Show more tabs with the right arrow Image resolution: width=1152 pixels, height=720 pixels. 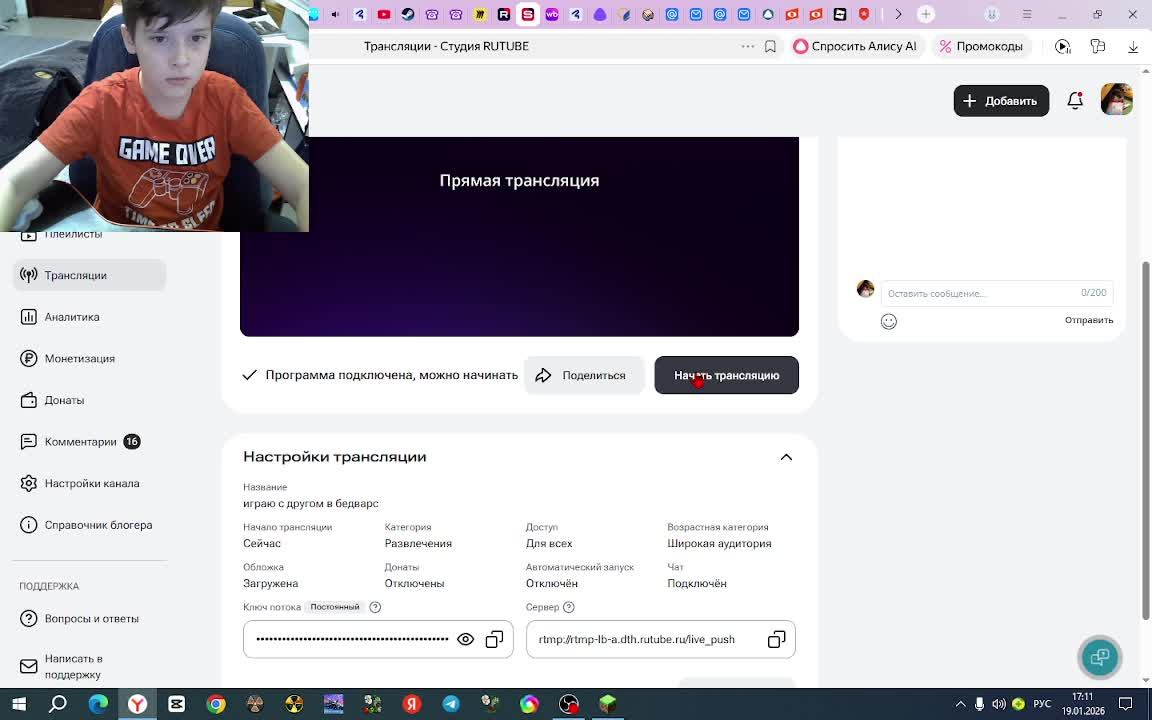(898, 14)
